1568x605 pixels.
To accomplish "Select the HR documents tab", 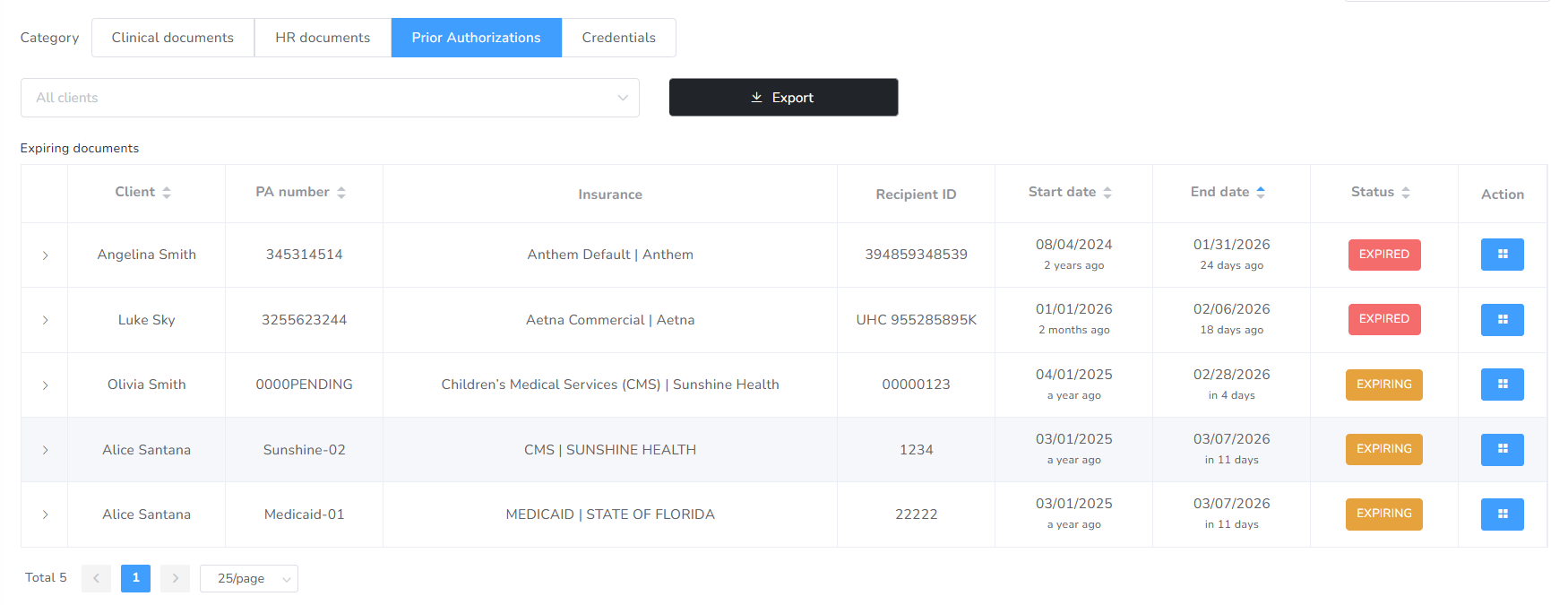I will [x=323, y=38].
